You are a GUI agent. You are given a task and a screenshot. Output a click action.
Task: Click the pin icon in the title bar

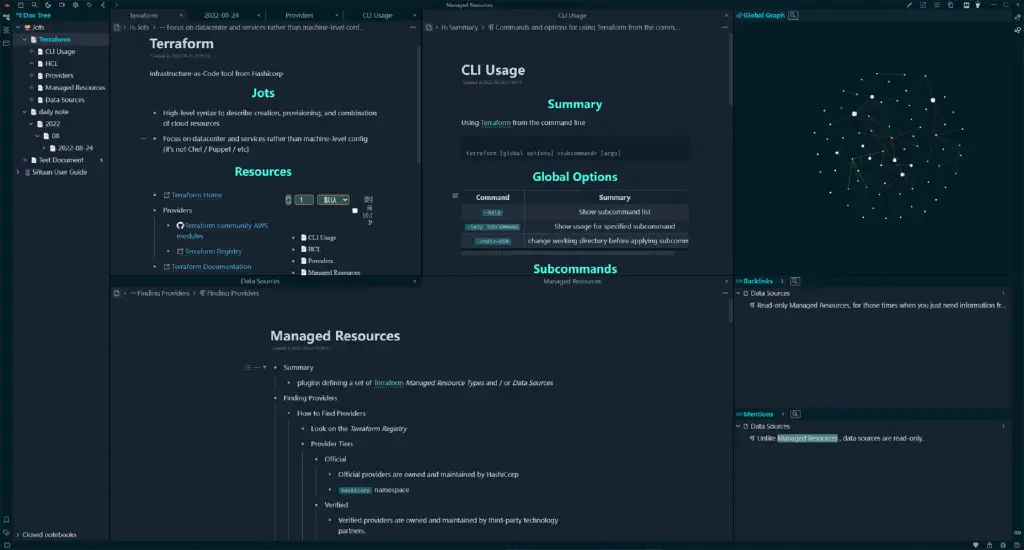[909, 5]
